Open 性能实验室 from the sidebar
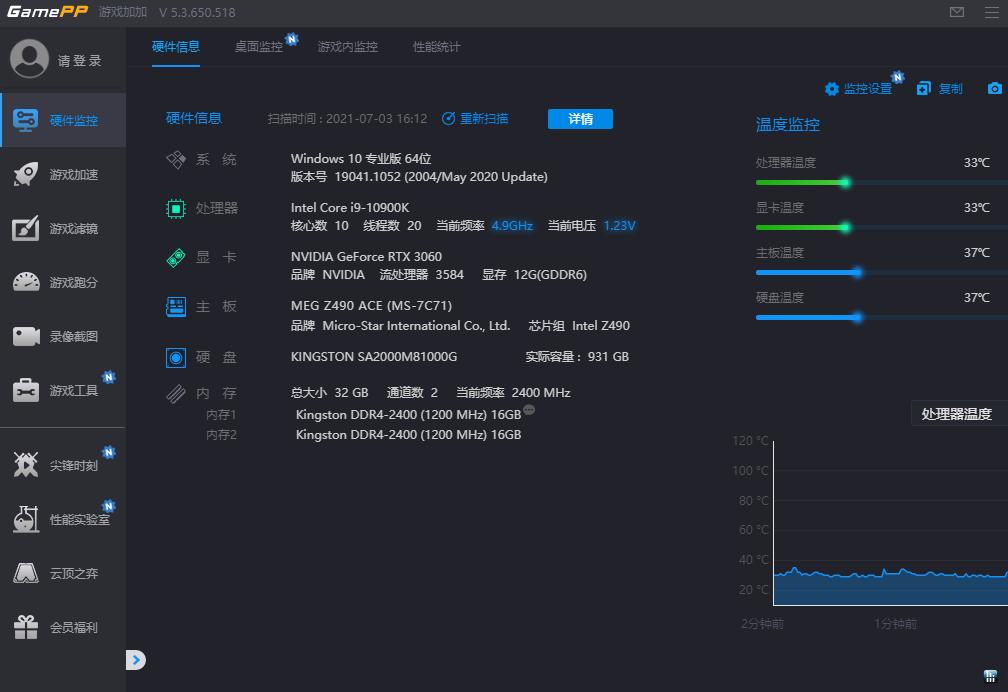The image size is (1008, 692). pyautogui.click(x=63, y=518)
